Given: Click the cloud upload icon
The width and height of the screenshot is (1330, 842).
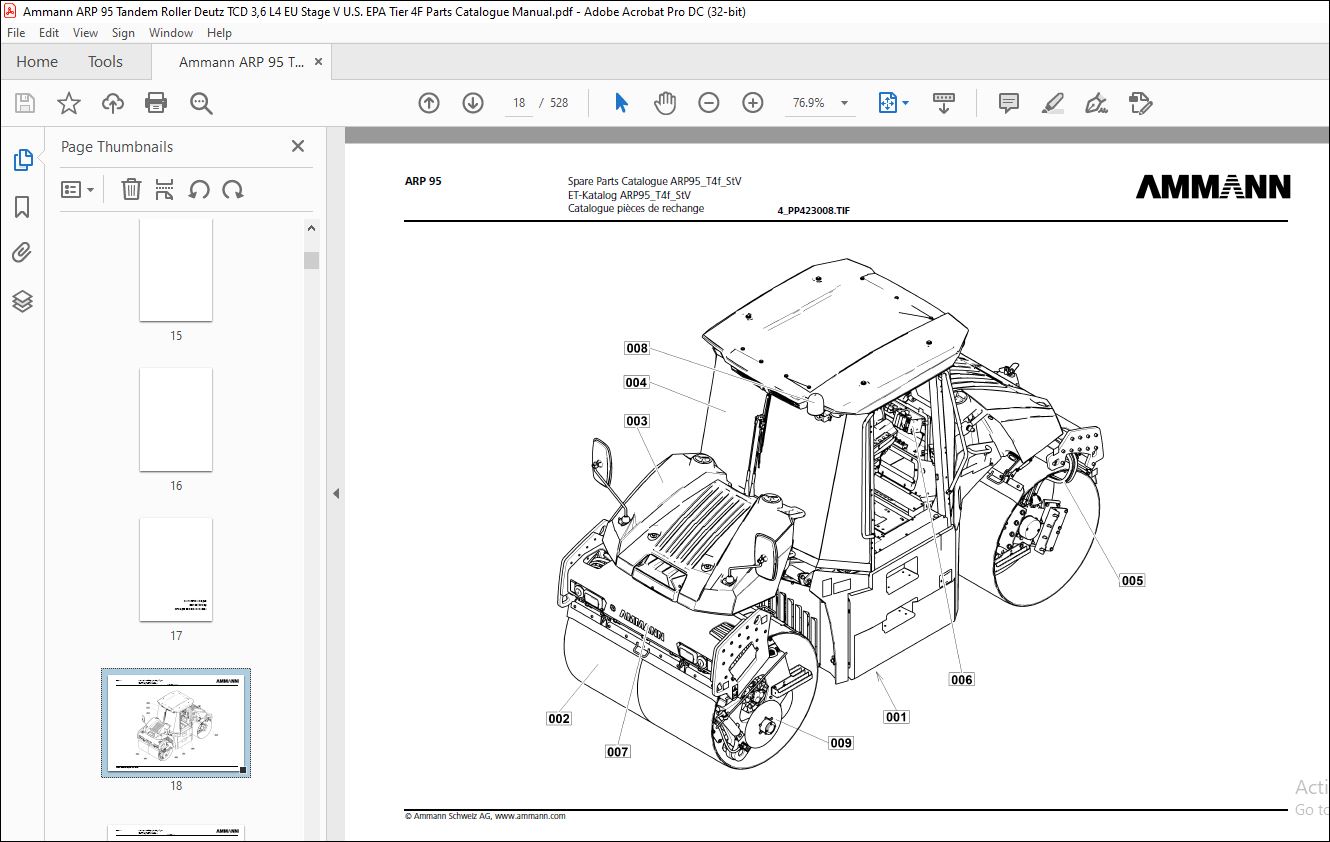Looking at the screenshot, I should pos(112,103).
